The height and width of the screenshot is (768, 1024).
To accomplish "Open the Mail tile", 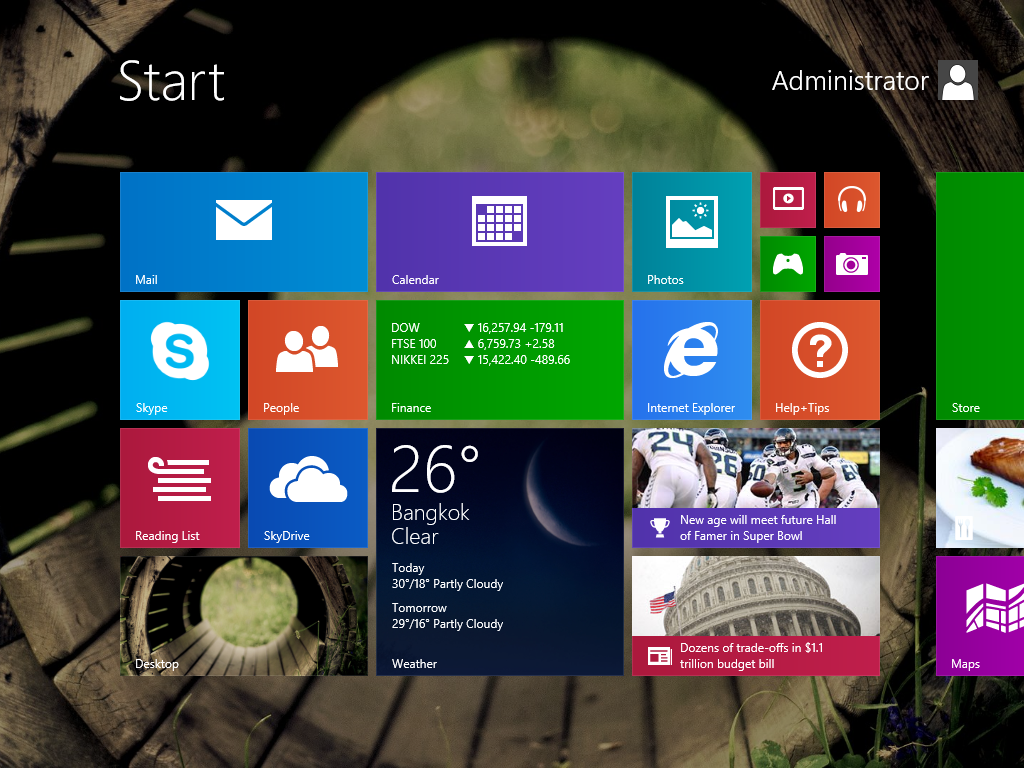I will click(244, 232).
